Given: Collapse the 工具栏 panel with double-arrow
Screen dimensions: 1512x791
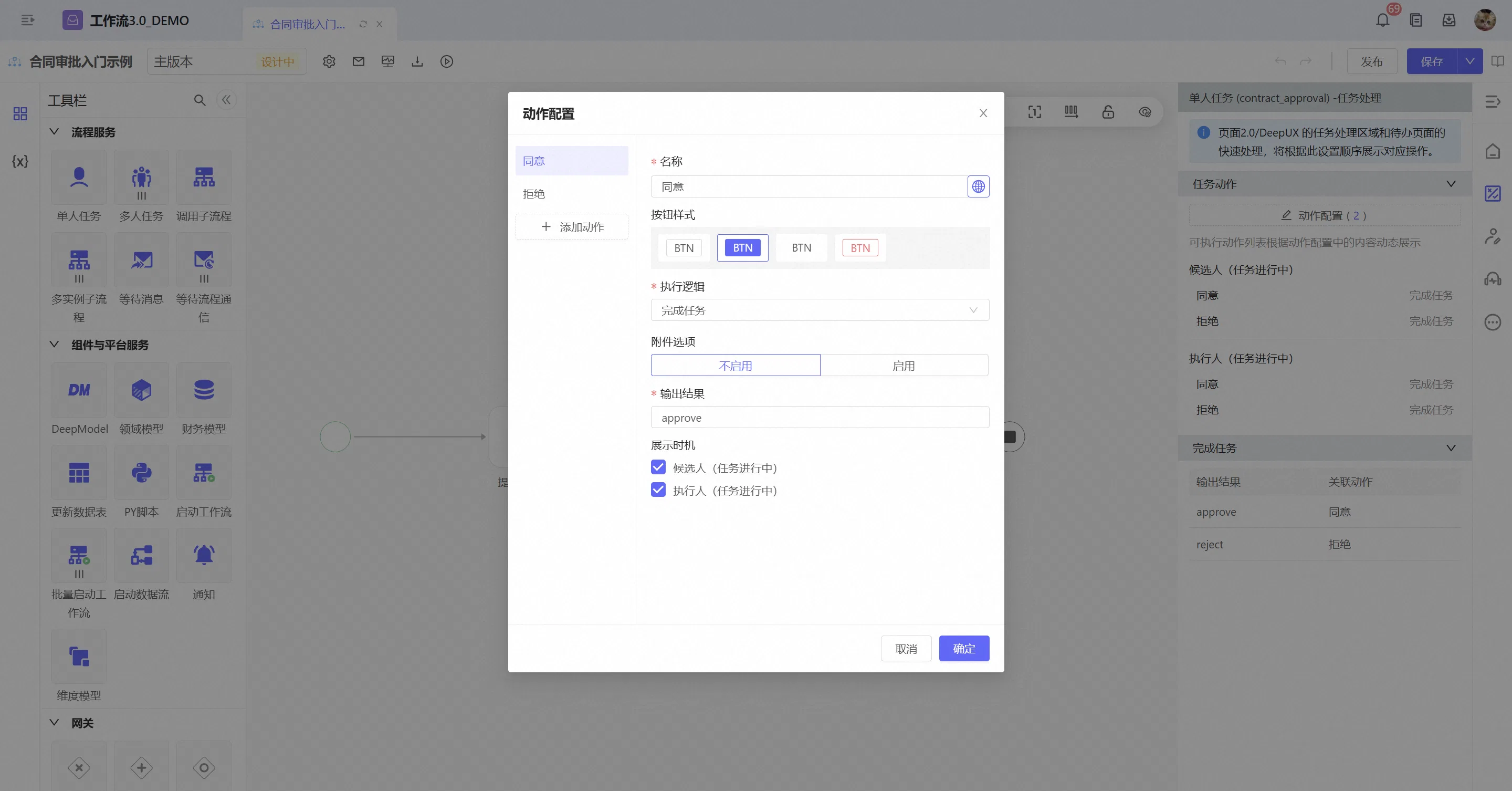Looking at the screenshot, I should [x=227, y=100].
